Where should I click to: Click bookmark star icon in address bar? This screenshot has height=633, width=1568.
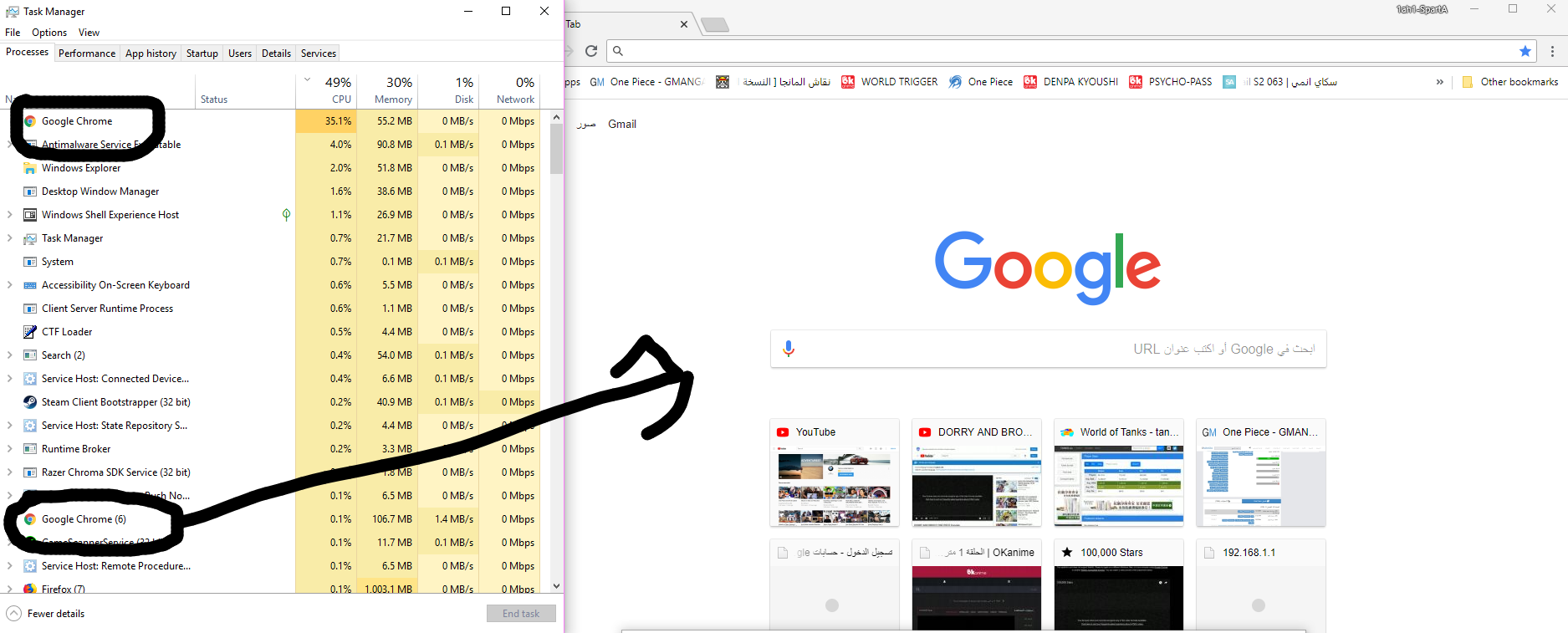point(1525,51)
